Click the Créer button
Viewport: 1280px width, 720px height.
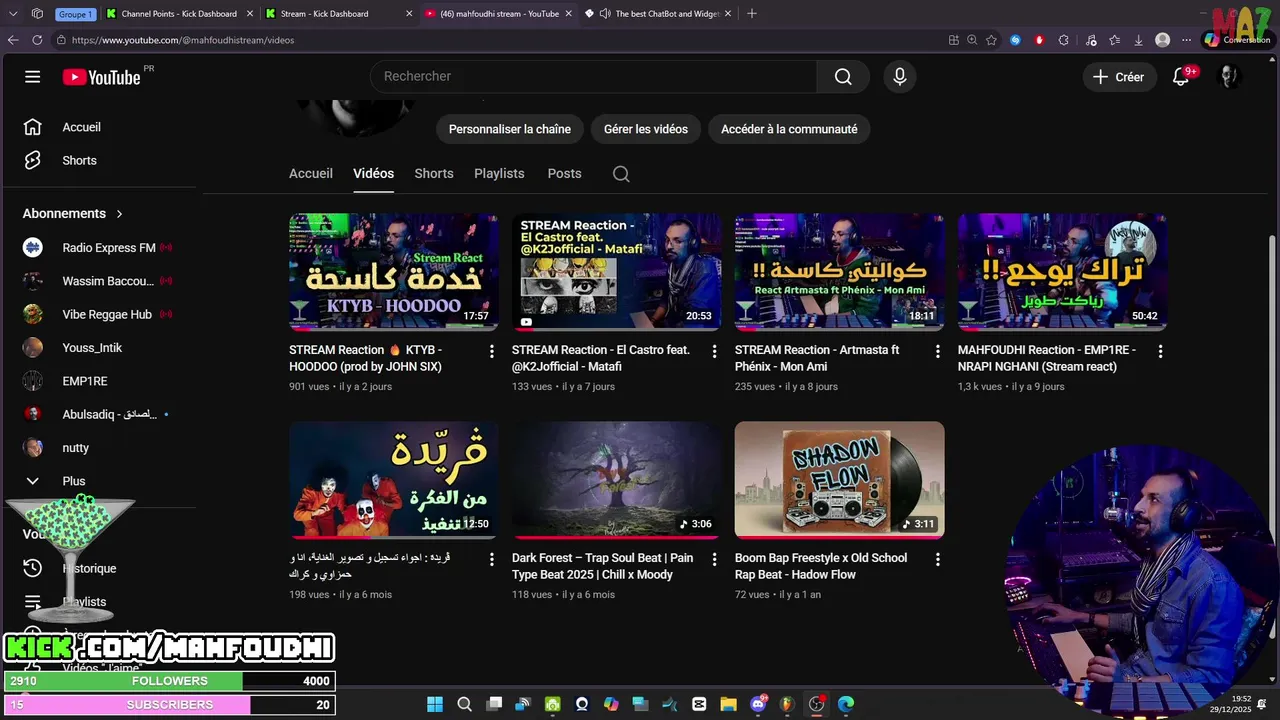tap(1119, 77)
